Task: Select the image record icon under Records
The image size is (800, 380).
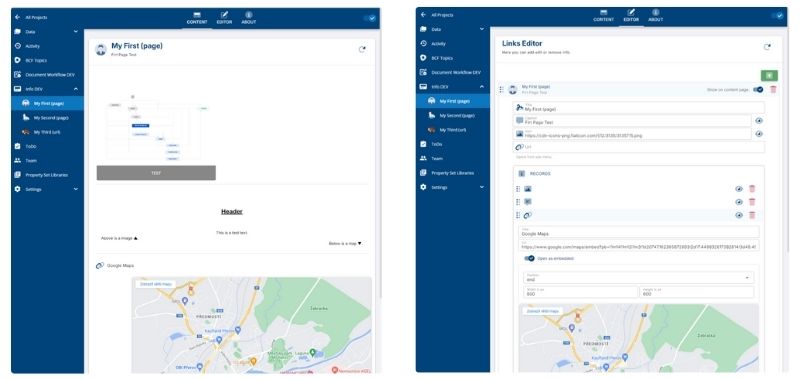Action: click(528, 189)
